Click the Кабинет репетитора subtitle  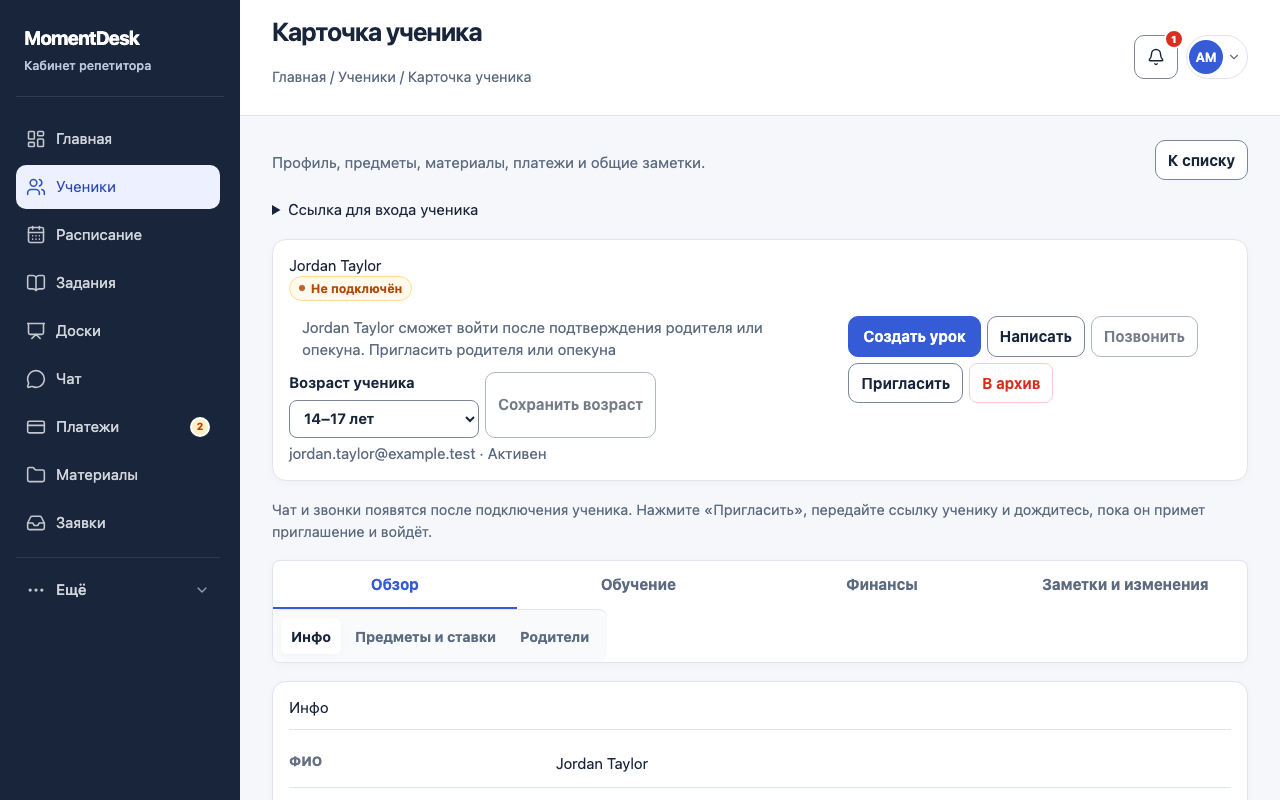pos(88,66)
